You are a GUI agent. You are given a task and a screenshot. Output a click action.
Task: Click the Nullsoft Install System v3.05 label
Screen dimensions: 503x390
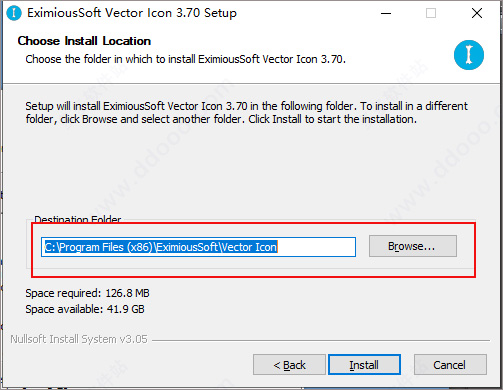coord(79,339)
